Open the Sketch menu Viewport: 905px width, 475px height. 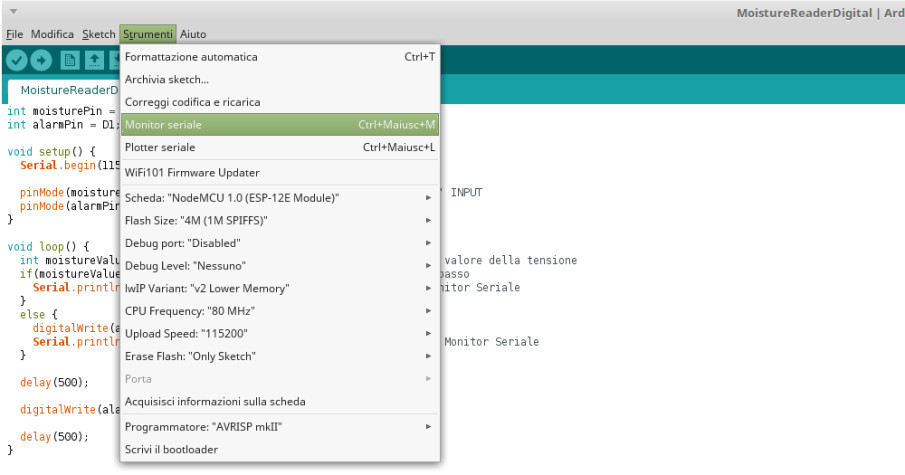(99, 34)
